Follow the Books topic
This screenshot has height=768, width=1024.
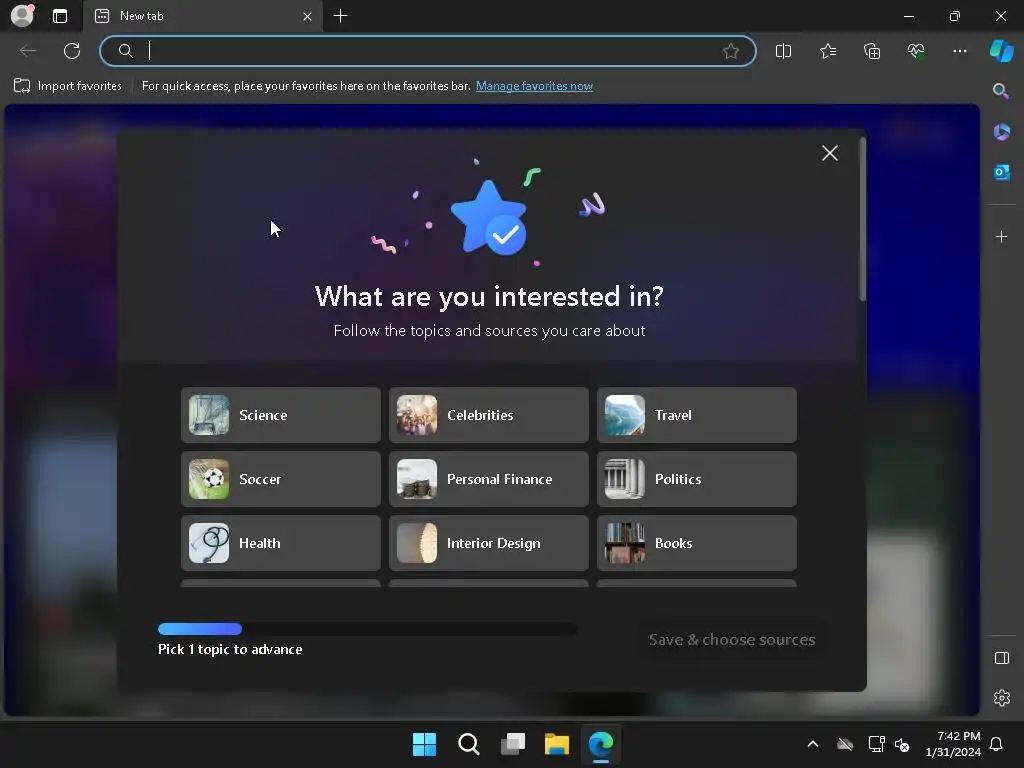[696, 543]
